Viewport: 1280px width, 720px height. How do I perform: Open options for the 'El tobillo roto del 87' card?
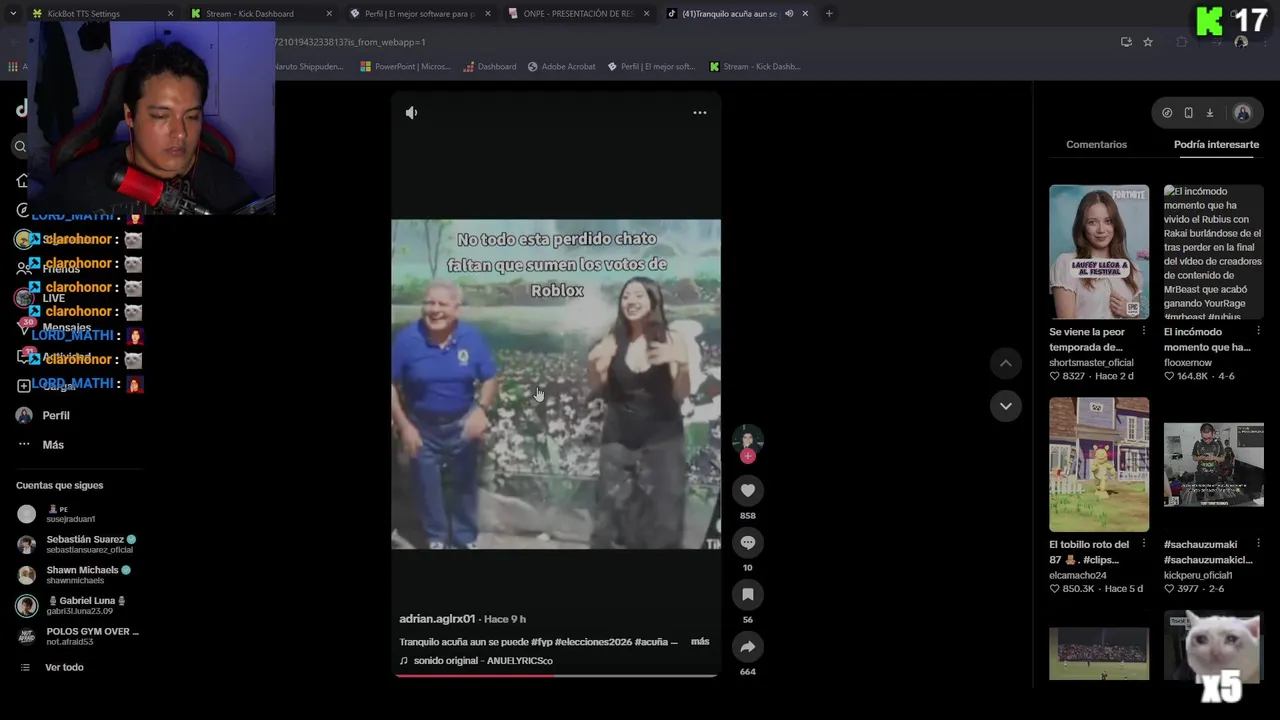pos(1144,544)
